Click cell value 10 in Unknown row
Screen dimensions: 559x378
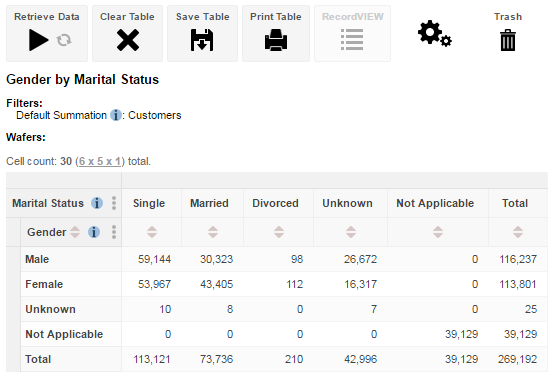165,309
